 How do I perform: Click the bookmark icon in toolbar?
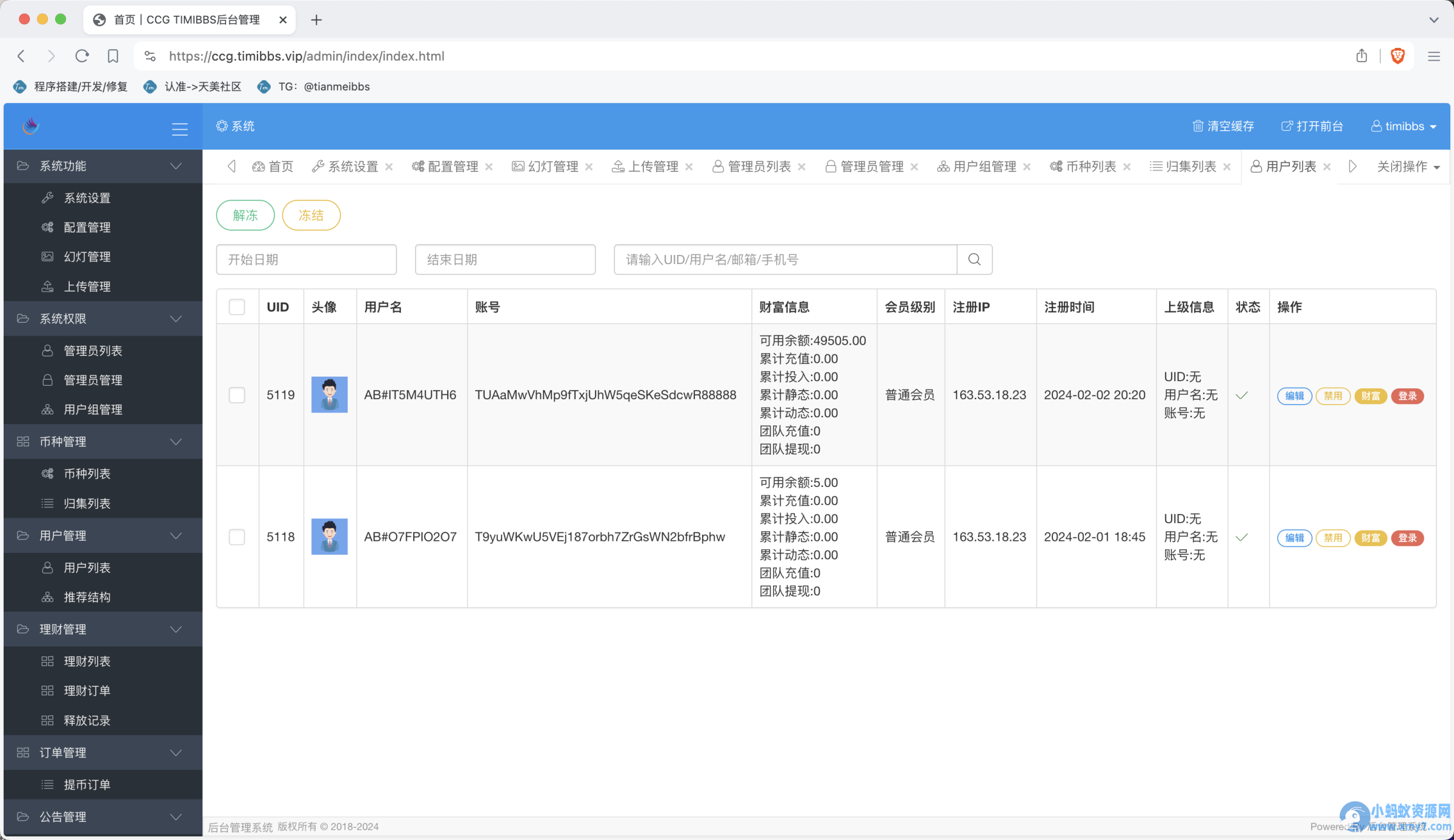[x=113, y=56]
